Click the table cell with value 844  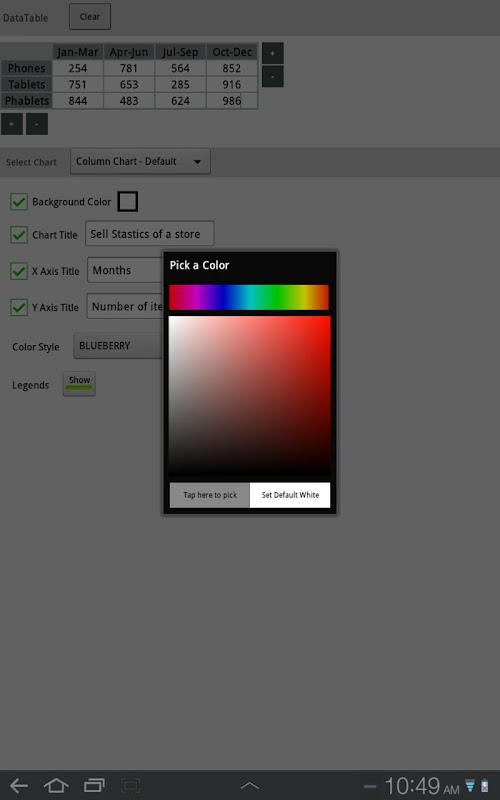coord(78,101)
